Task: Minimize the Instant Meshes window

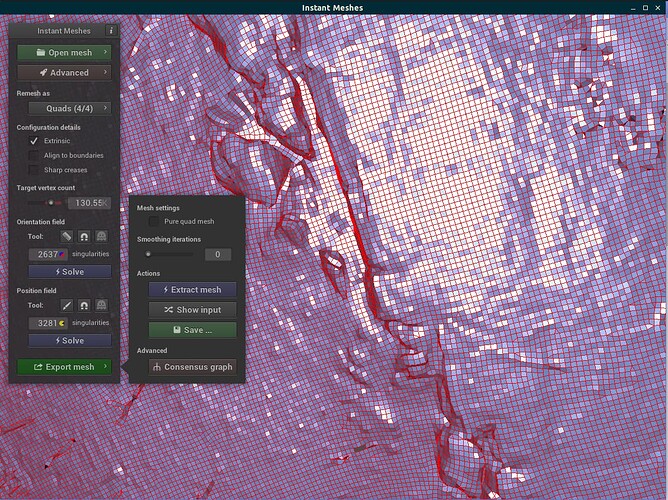Action: click(633, 8)
